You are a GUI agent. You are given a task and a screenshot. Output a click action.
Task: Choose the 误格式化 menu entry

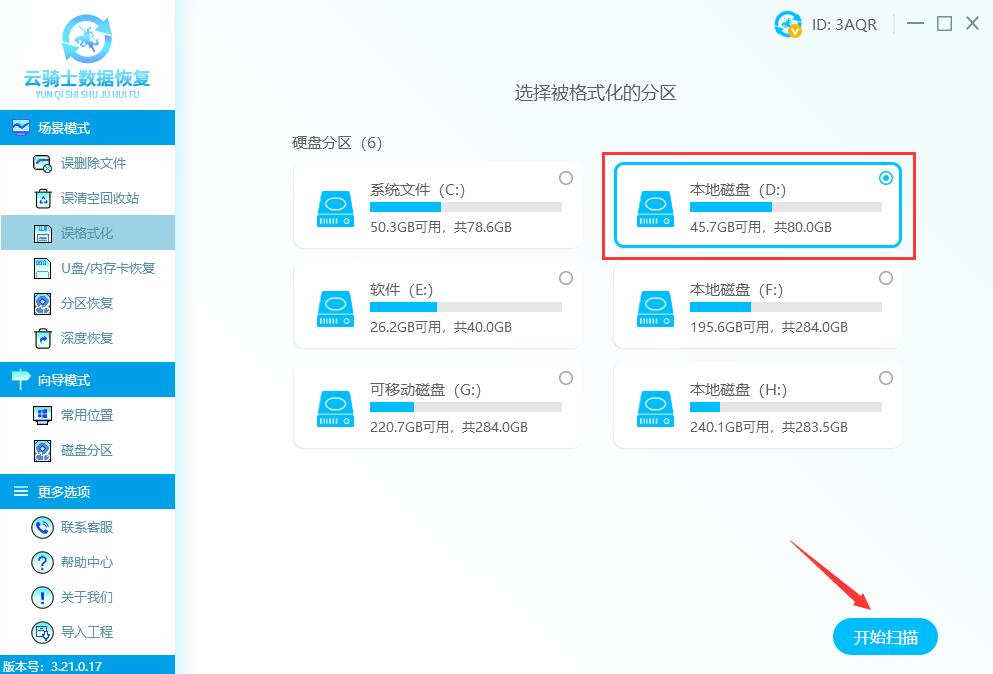(87, 233)
